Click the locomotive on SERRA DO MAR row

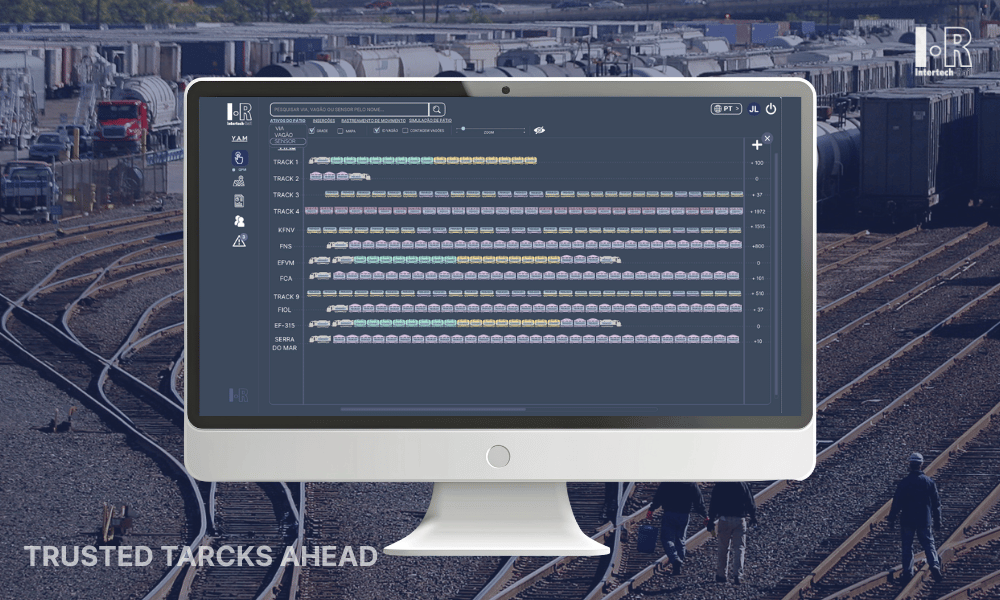point(320,339)
